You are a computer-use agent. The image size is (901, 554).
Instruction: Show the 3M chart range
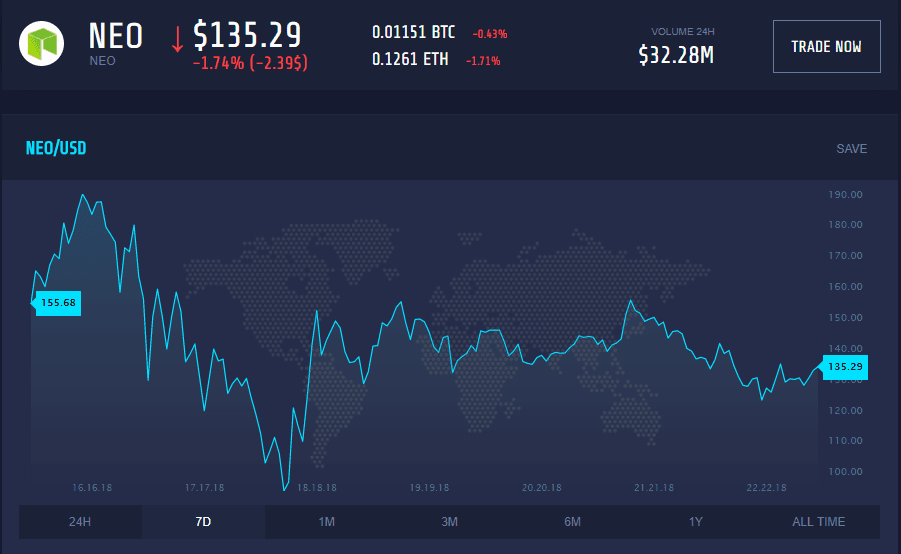pos(449,522)
